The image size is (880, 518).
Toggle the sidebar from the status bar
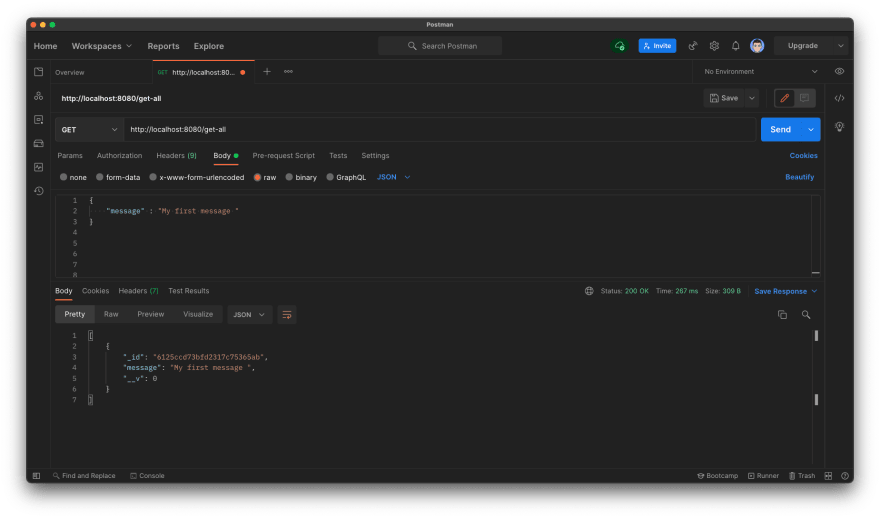36,476
